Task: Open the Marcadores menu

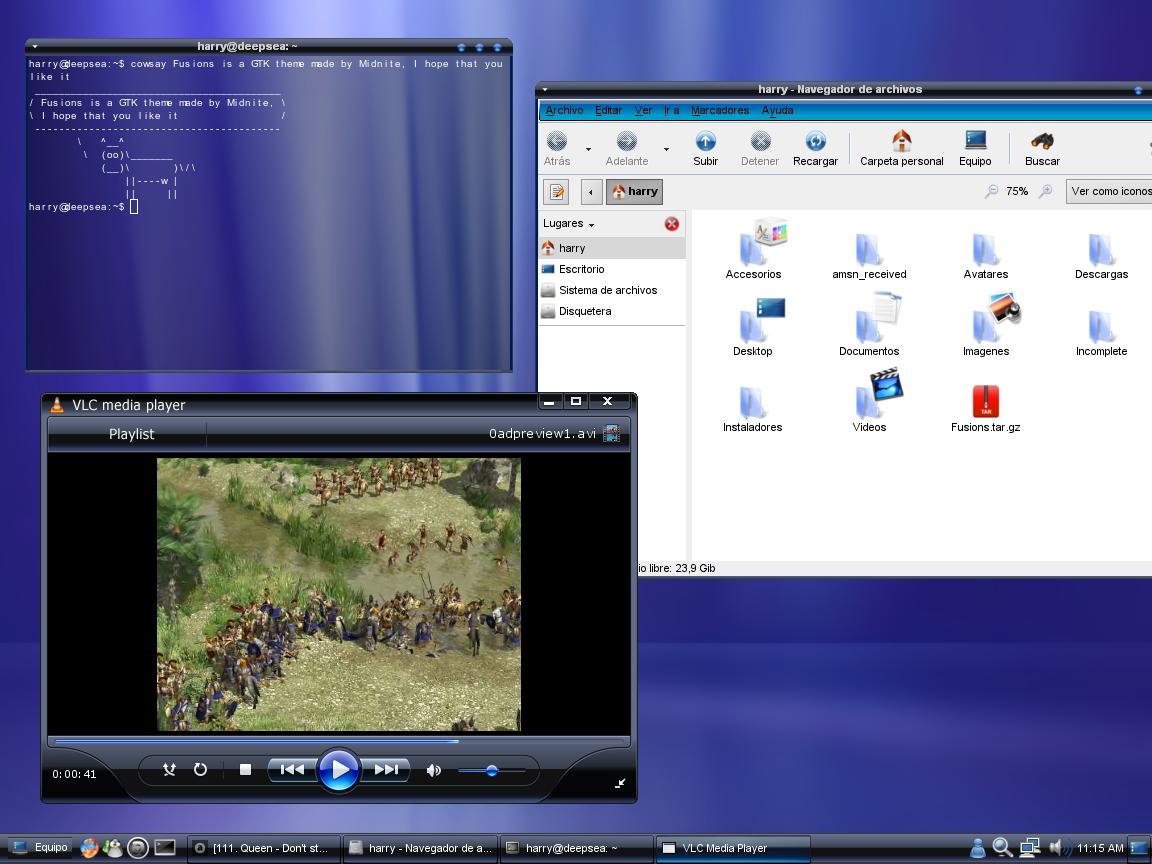Action: pos(720,110)
